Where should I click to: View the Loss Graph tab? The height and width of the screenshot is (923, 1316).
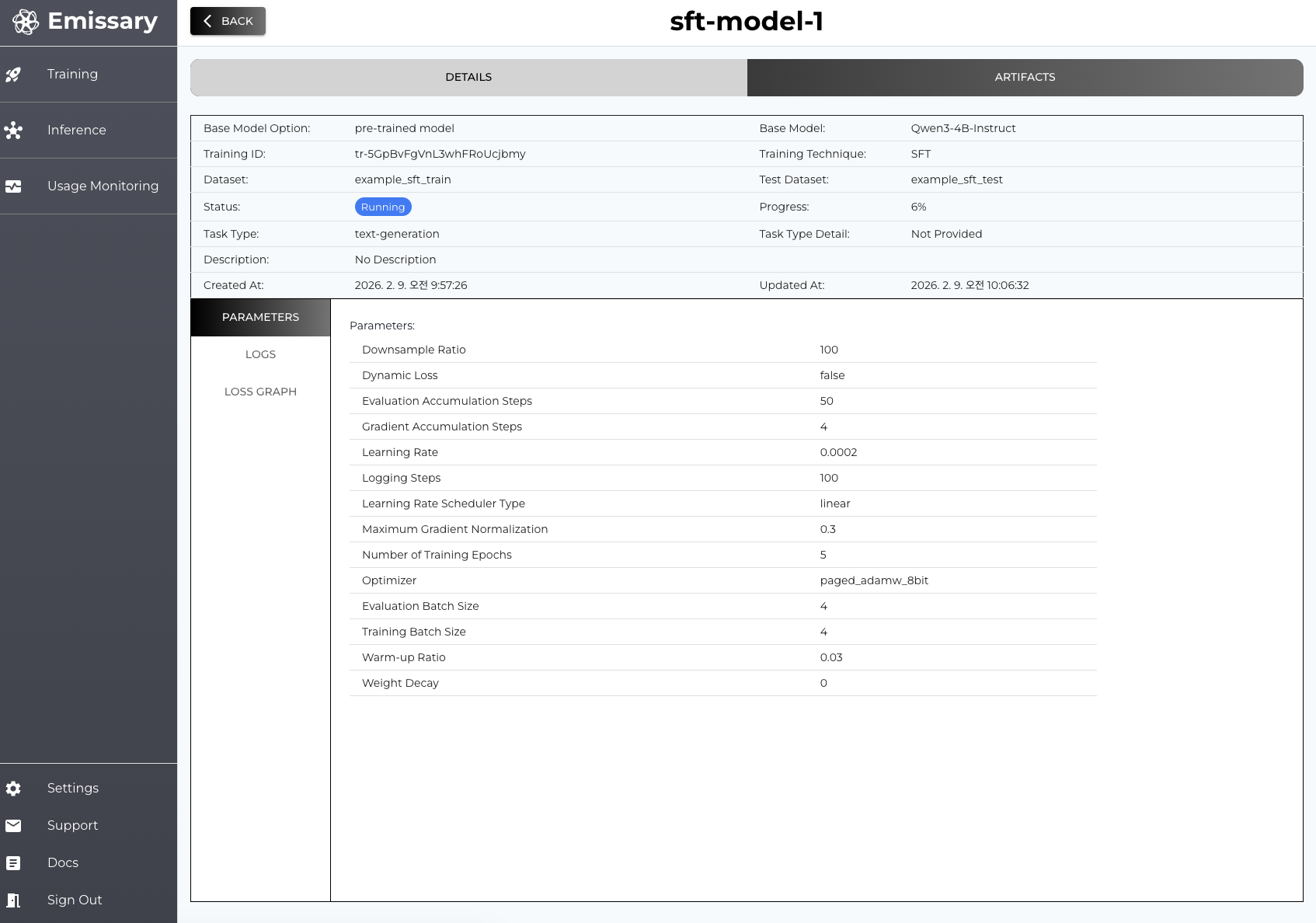pyautogui.click(x=260, y=392)
